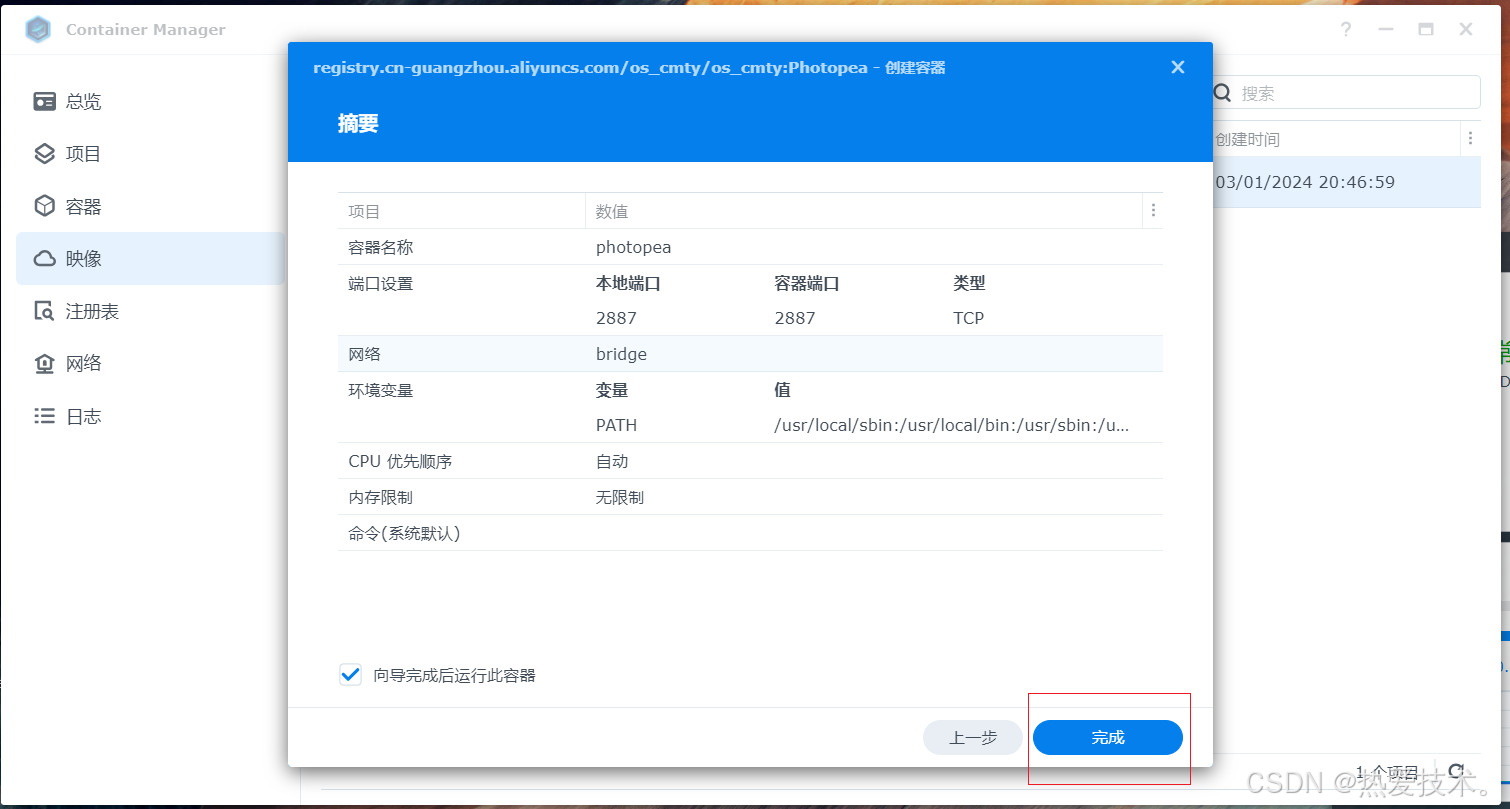Maximize the Container Manager window
Screen dimensions: 1510x809
point(1426,30)
